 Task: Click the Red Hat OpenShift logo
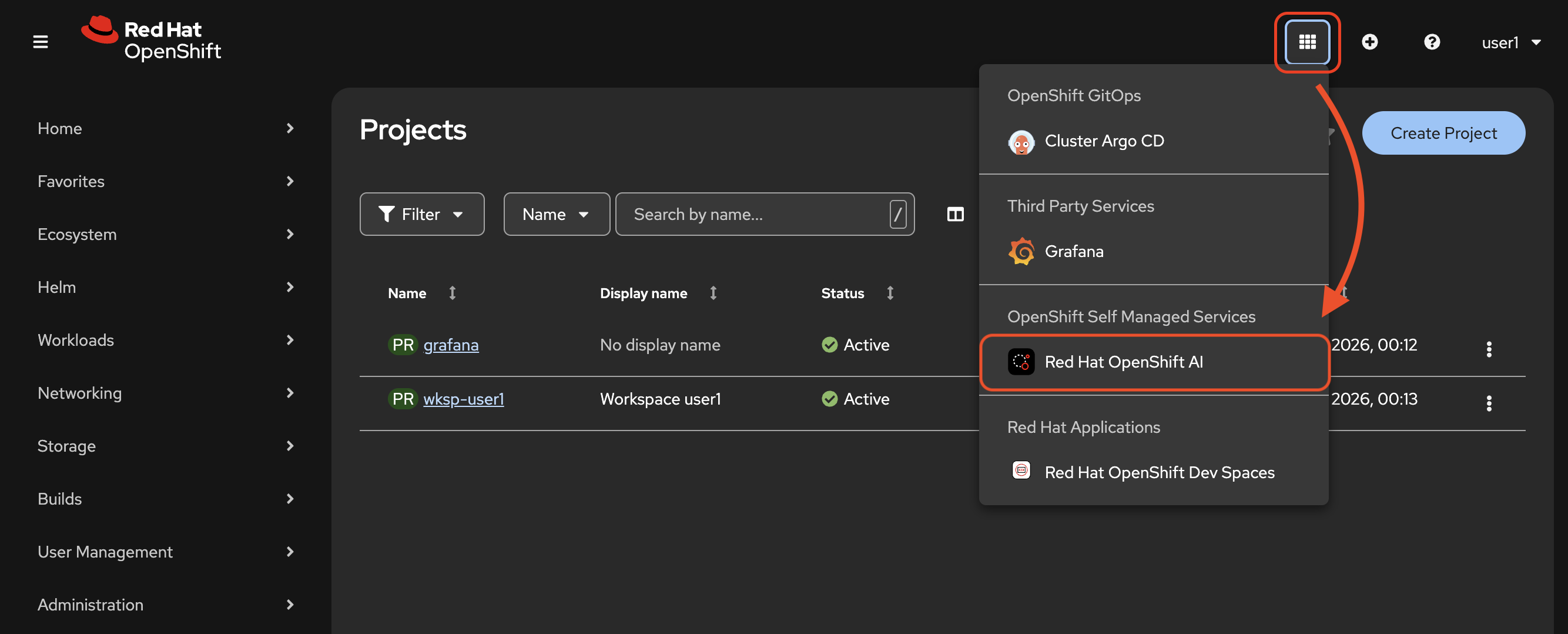click(x=151, y=39)
